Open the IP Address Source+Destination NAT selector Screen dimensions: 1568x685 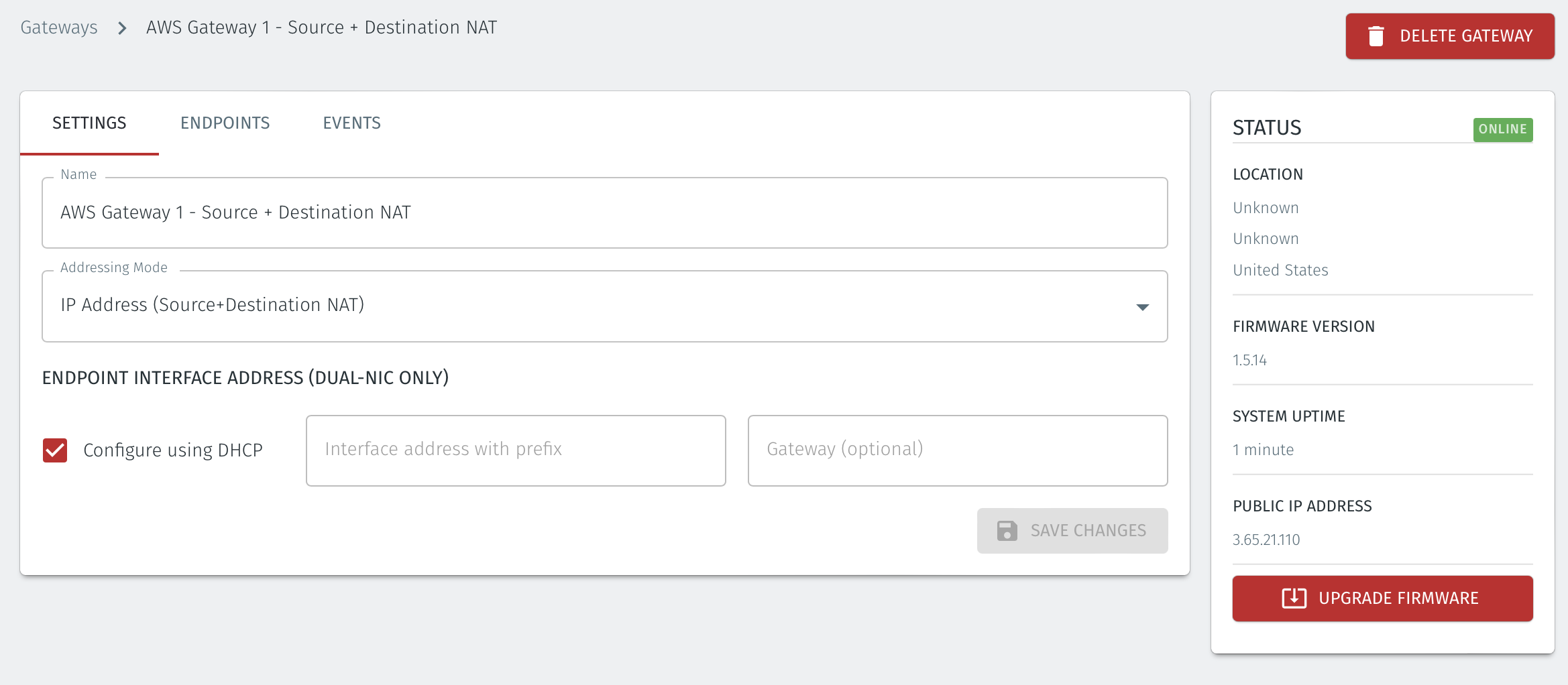coord(604,306)
